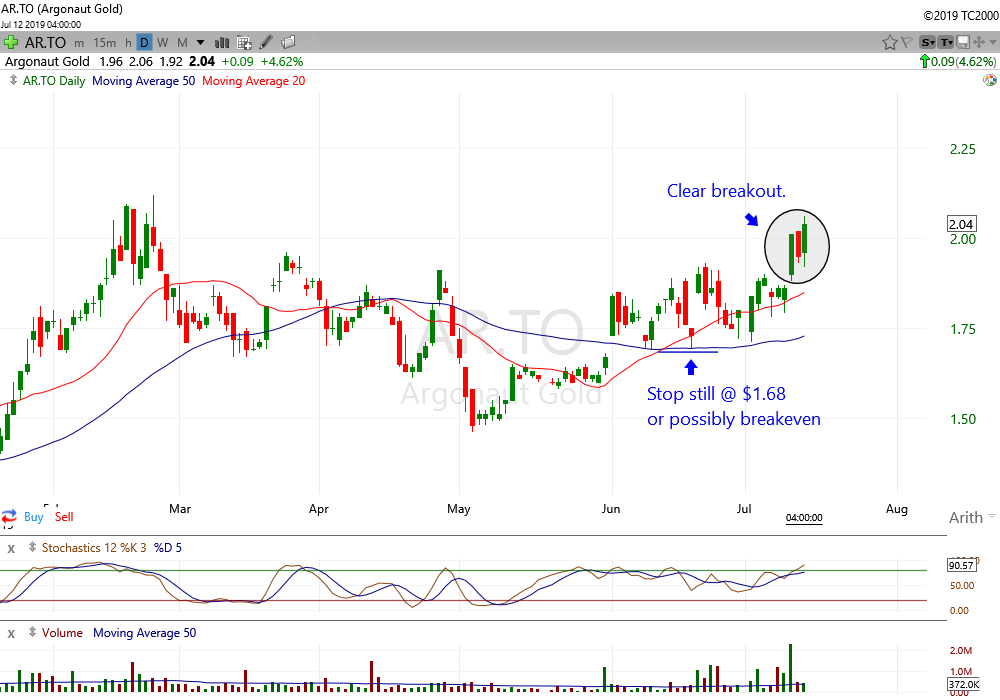Click the Stochastics pane move arrows icon
Image resolution: width=1000 pixels, height=700 pixels.
click(33, 547)
